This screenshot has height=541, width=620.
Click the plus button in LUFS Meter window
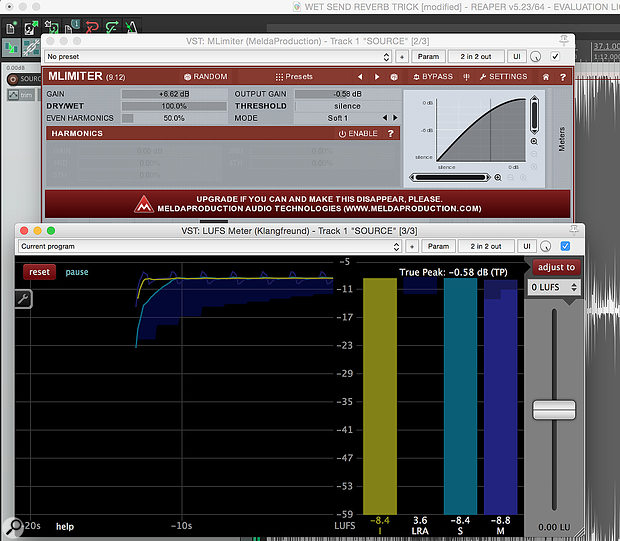[412, 246]
